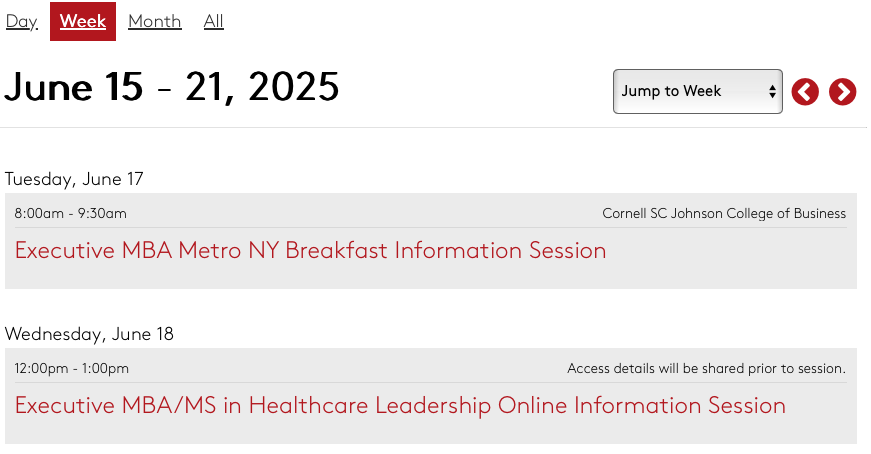
Task: Open Executive MBA Metro NY Breakfast Information Session
Action: pyautogui.click(x=310, y=251)
